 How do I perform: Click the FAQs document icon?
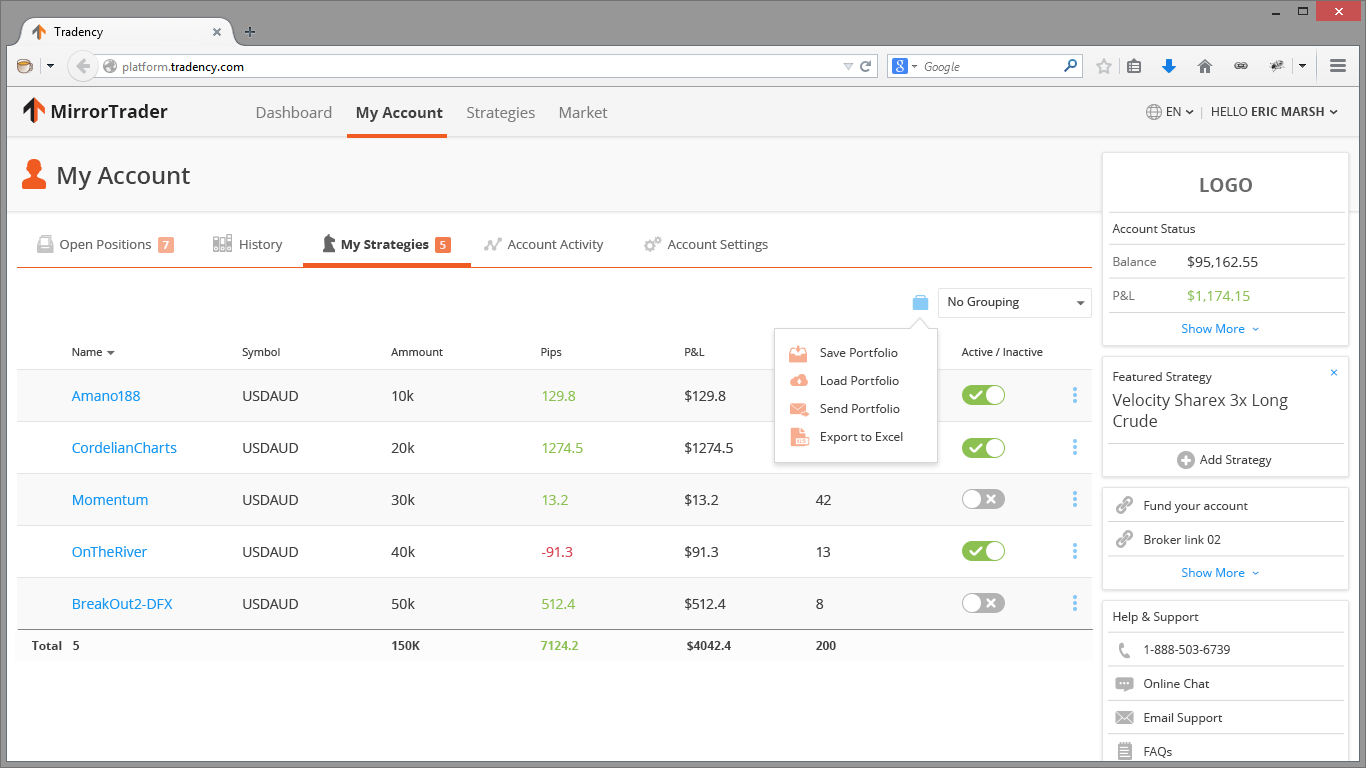click(x=1124, y=751)
